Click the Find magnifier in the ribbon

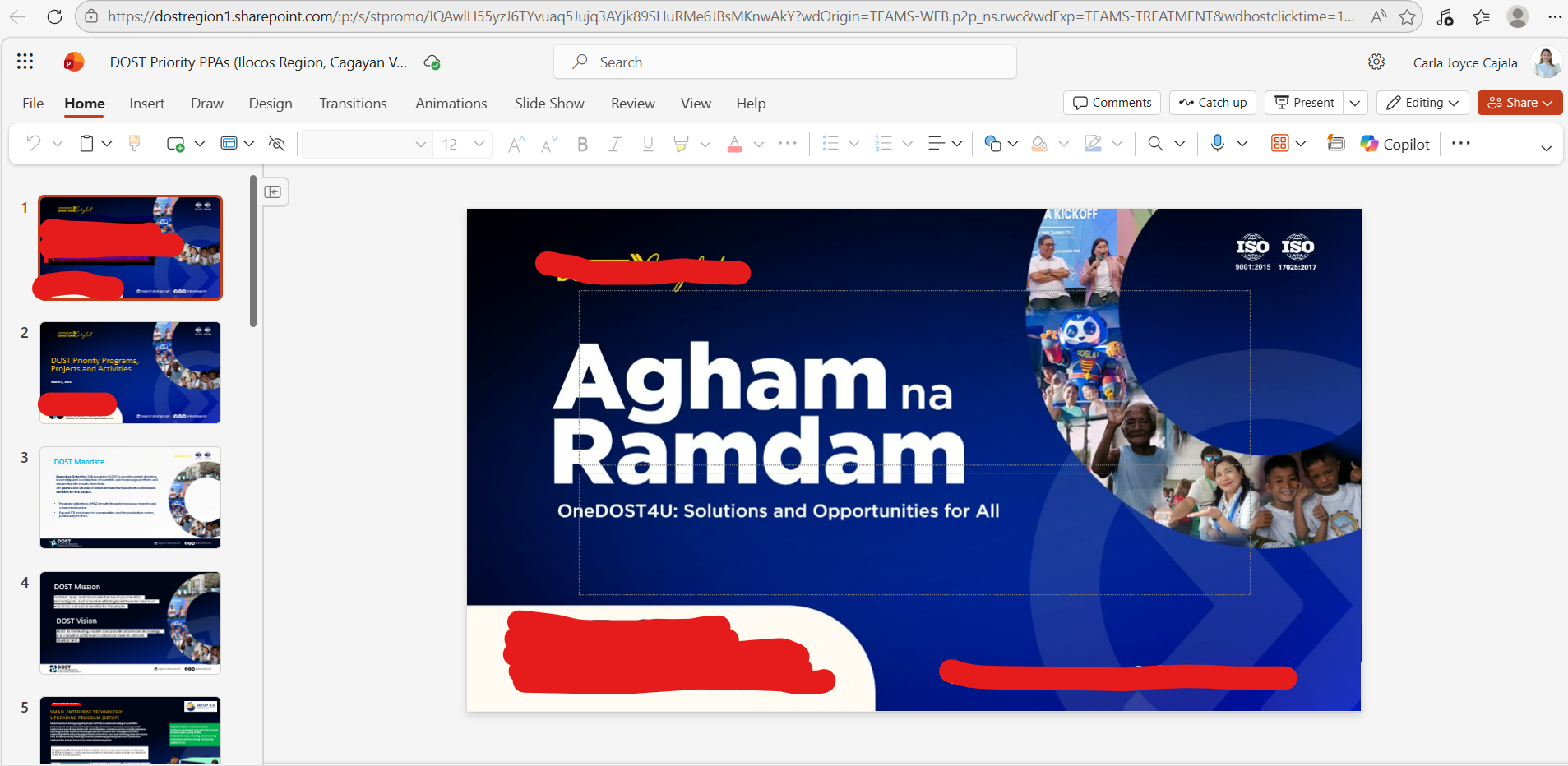(1155, 144)
